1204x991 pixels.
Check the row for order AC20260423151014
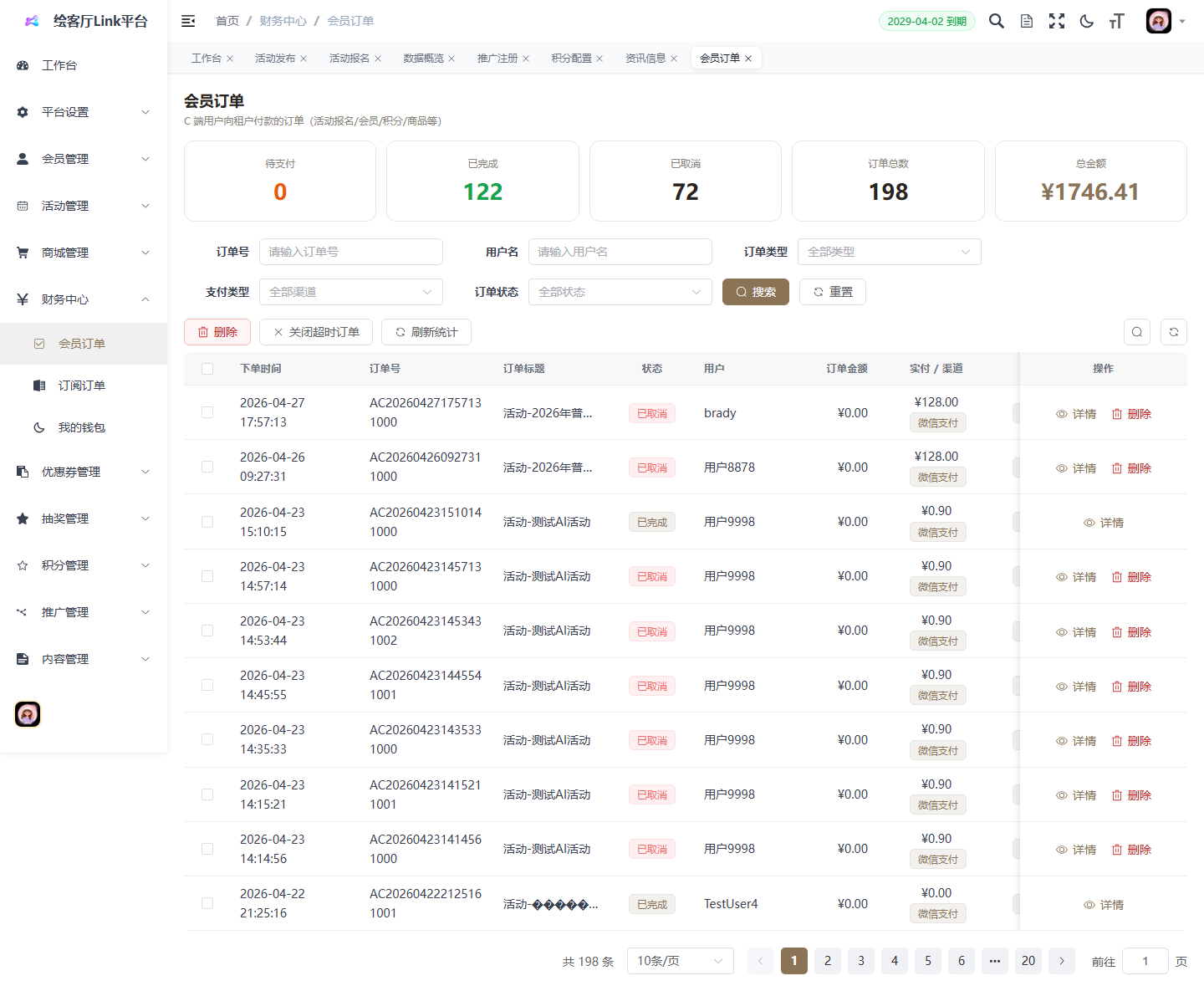(x=207, y=522)
